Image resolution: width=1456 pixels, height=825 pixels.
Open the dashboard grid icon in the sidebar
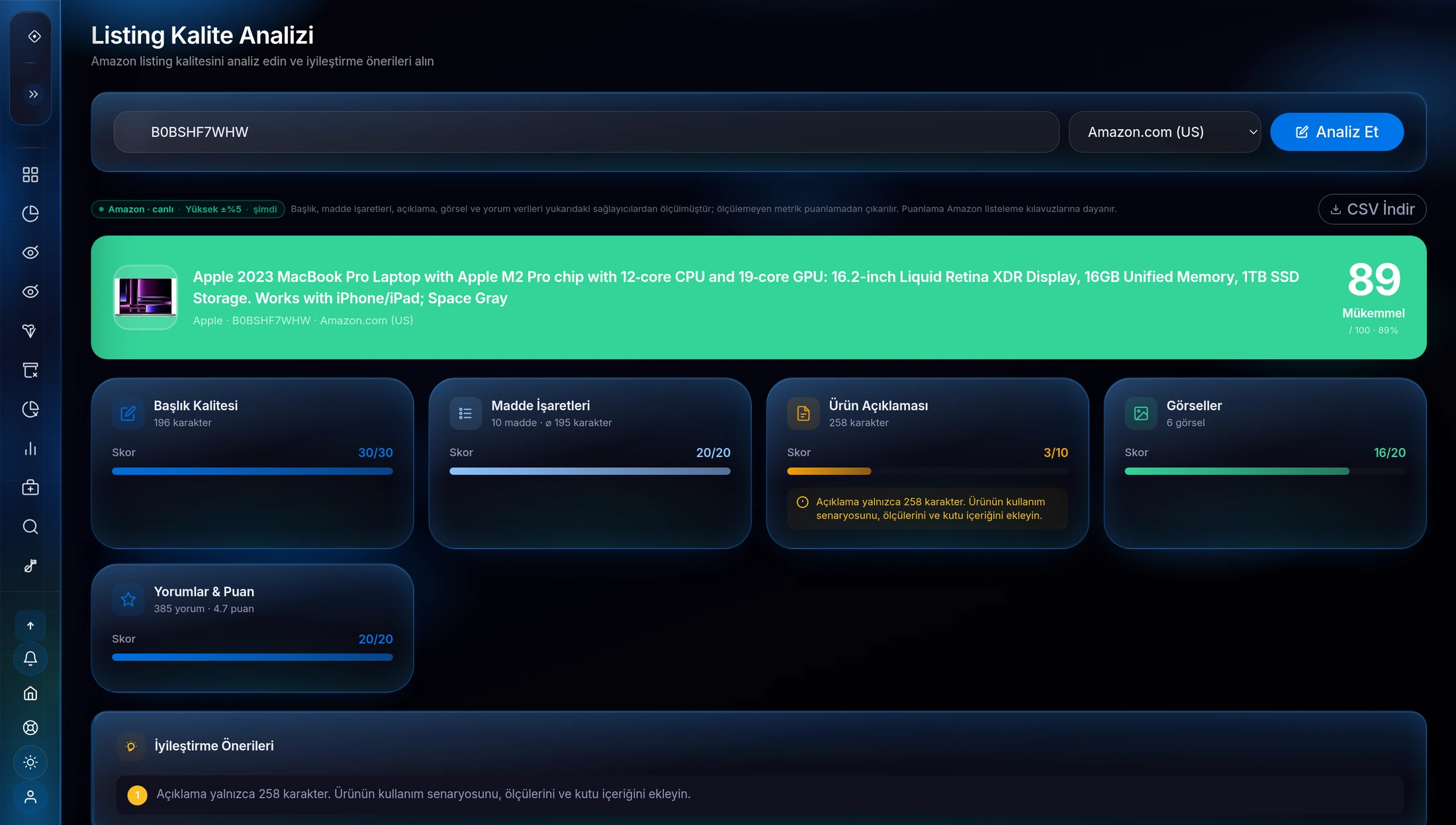[30, 175]
